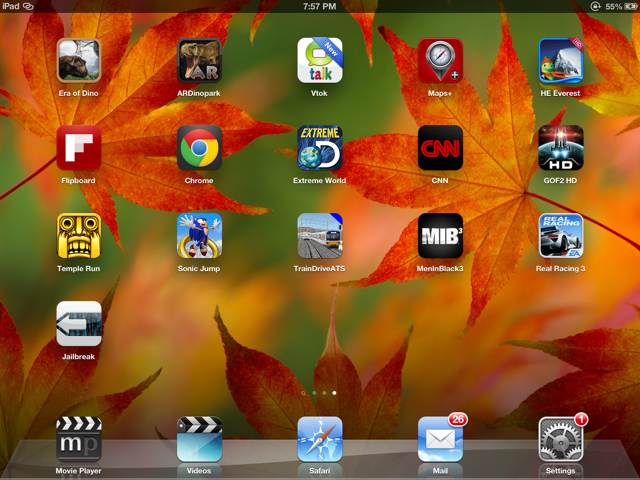Open Settings from the dock

point(560,439)
